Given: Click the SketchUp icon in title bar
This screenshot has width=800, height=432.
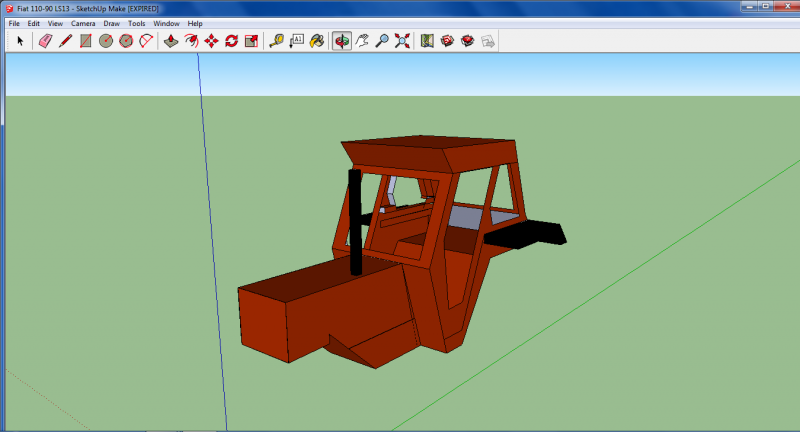Looking at the screenshot, I should [9, 9].
